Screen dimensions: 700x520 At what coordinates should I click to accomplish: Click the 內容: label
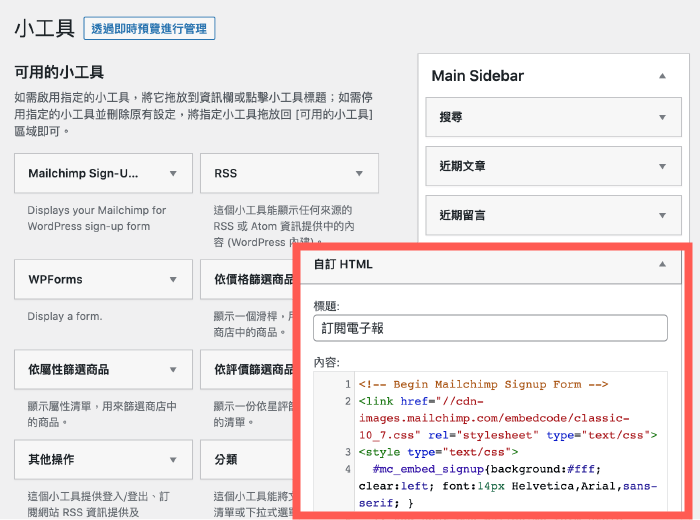pyautogui.click(x=326, y=362)
